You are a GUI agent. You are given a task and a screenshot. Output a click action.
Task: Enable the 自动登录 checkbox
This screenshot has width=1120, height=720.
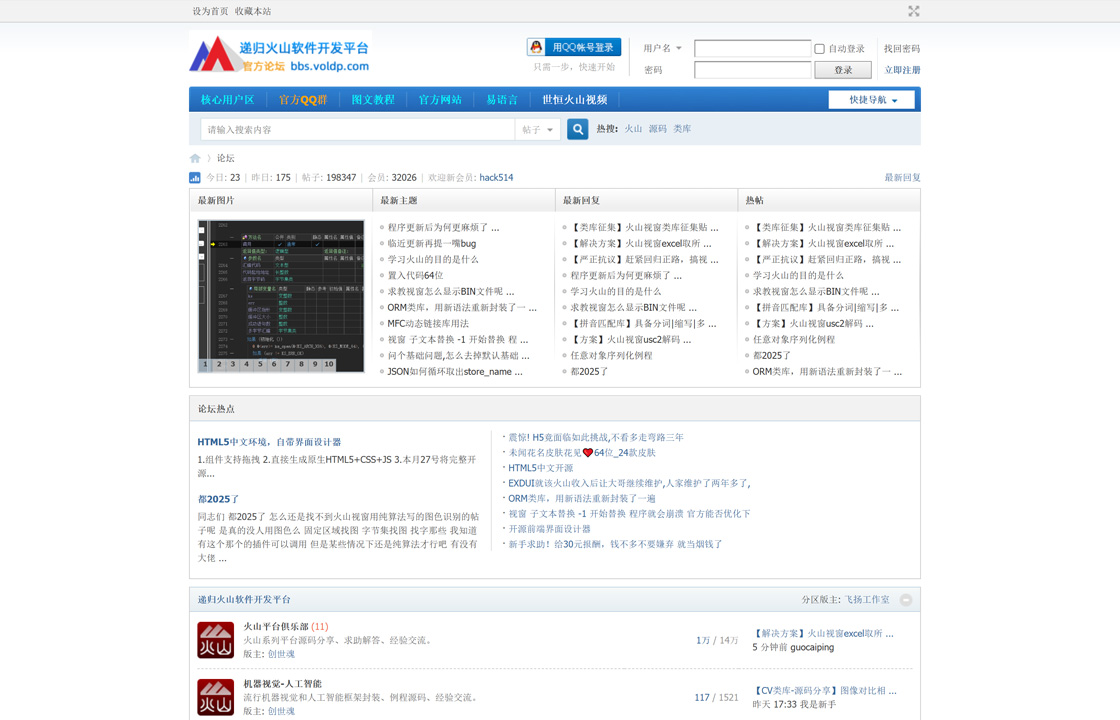pyautogui.click(x=819, y=49)
